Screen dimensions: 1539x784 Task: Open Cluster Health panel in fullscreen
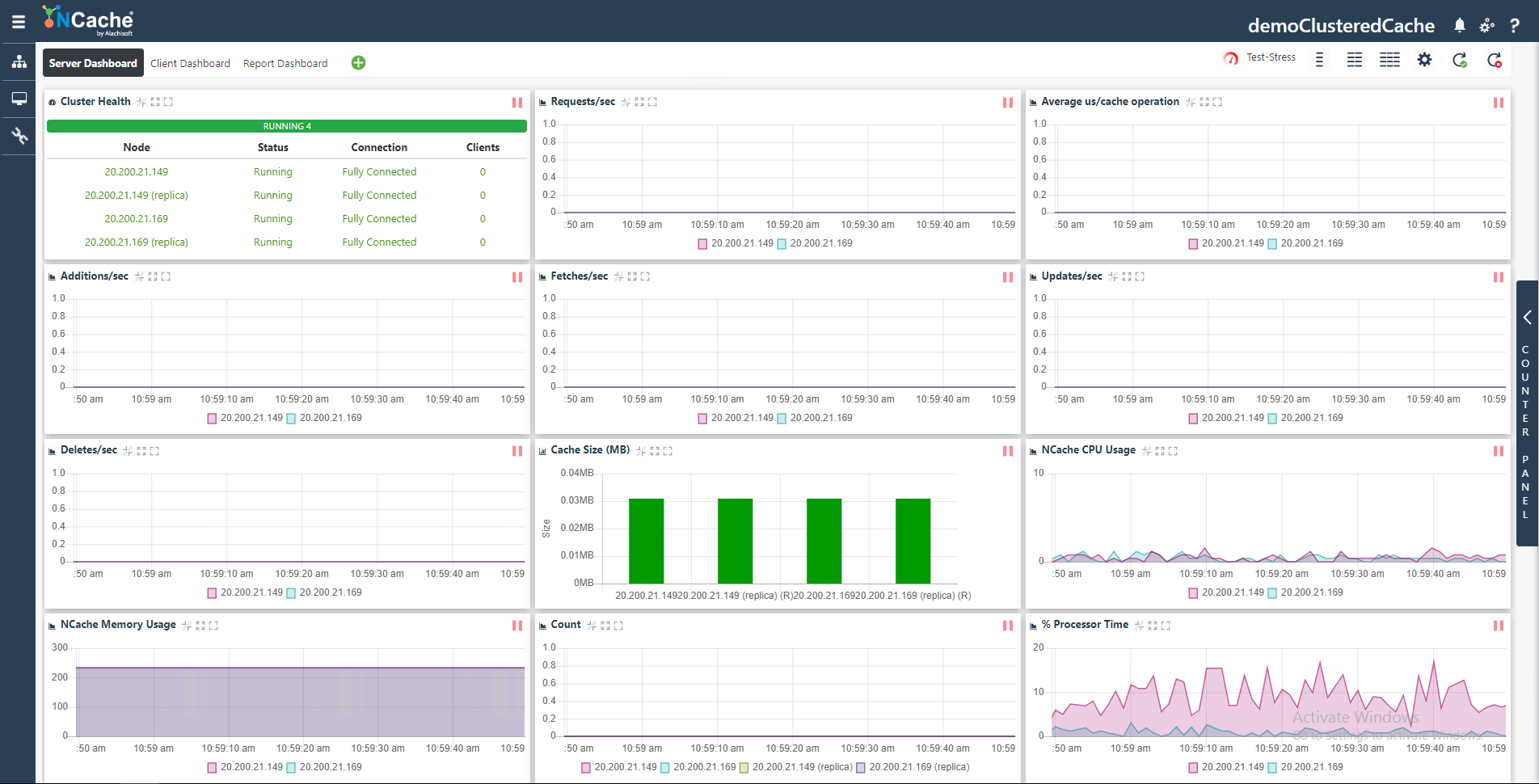coord(168,102)
